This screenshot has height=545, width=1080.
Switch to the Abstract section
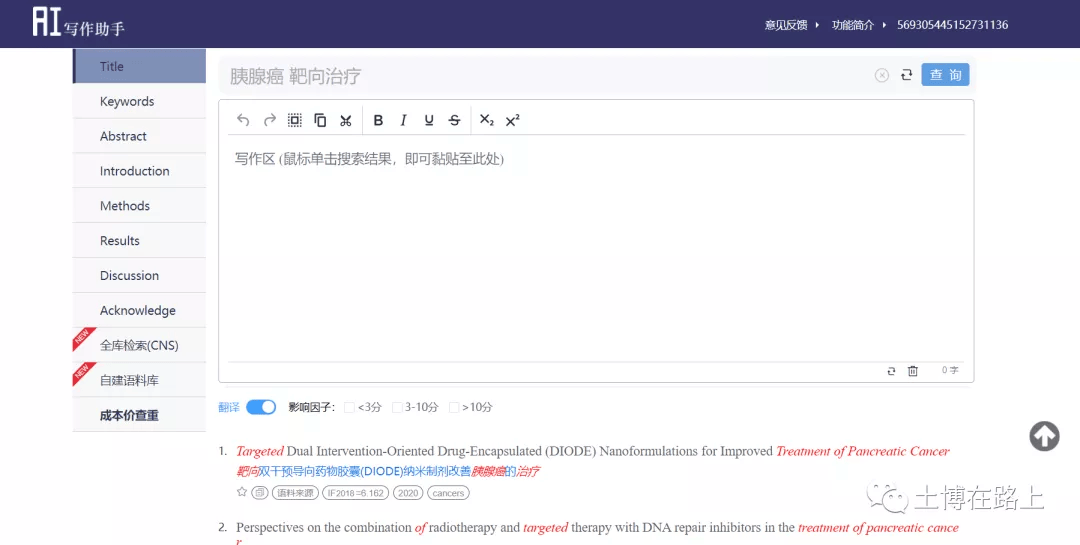(x=139, y=136)
